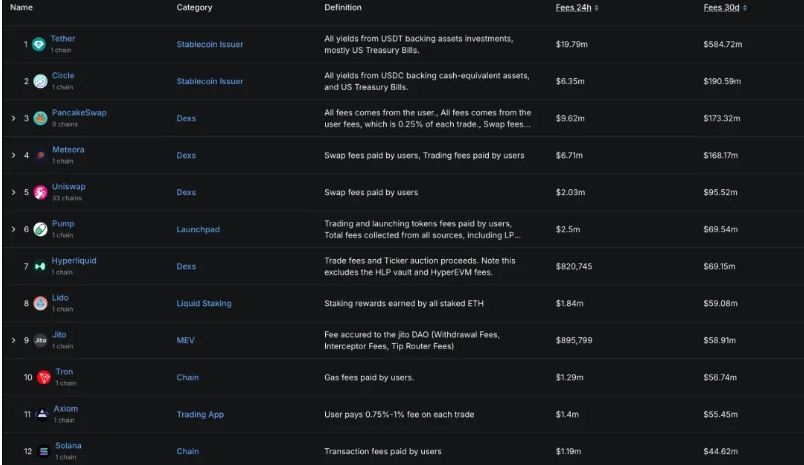Expand the Pump row chevron
804x465 pixels.
click(13, 229)
